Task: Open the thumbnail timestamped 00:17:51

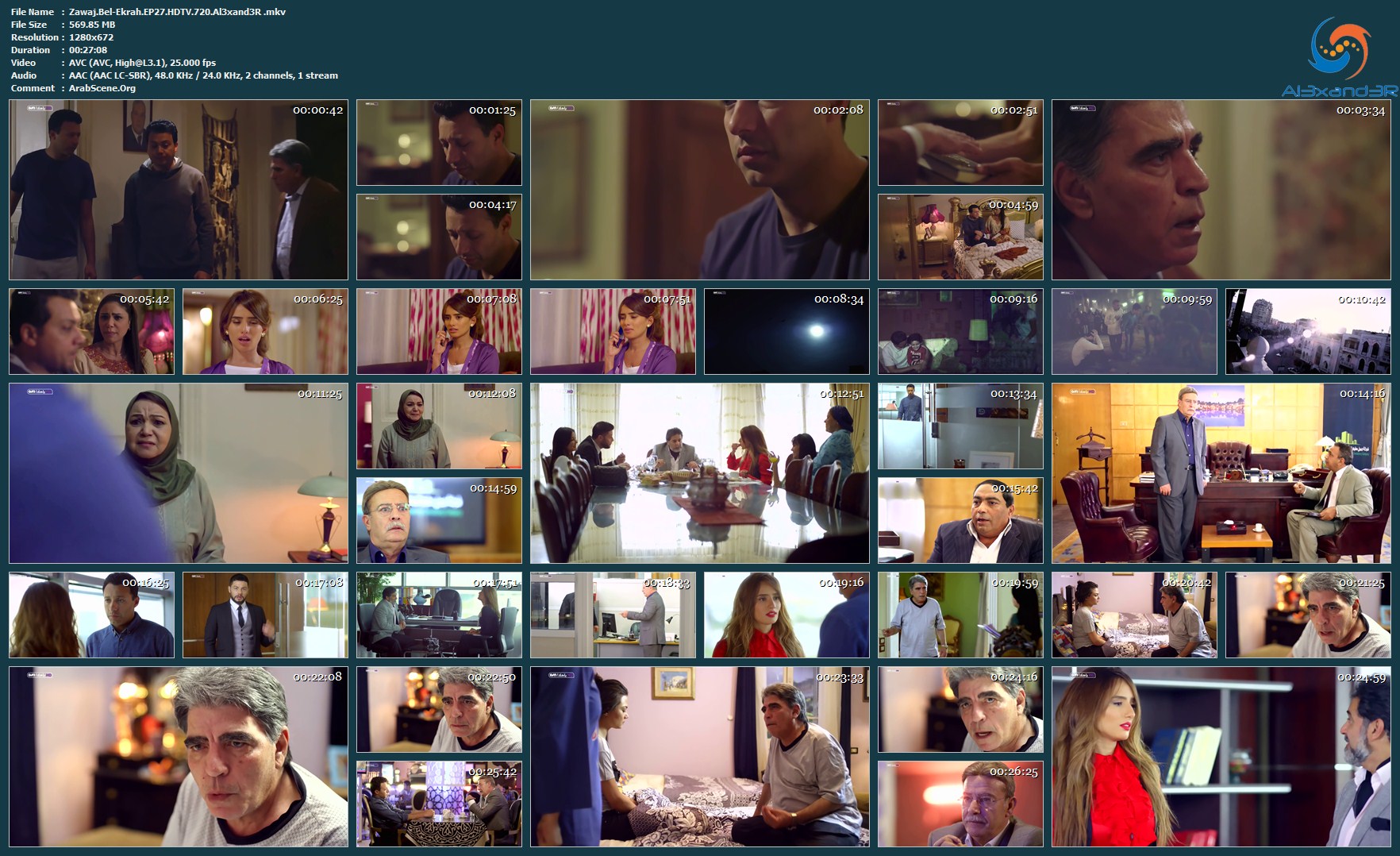Action: [439, 615]
